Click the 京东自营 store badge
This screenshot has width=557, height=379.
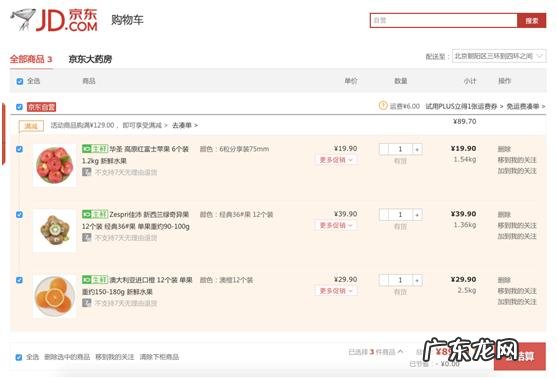coord(42,107)
